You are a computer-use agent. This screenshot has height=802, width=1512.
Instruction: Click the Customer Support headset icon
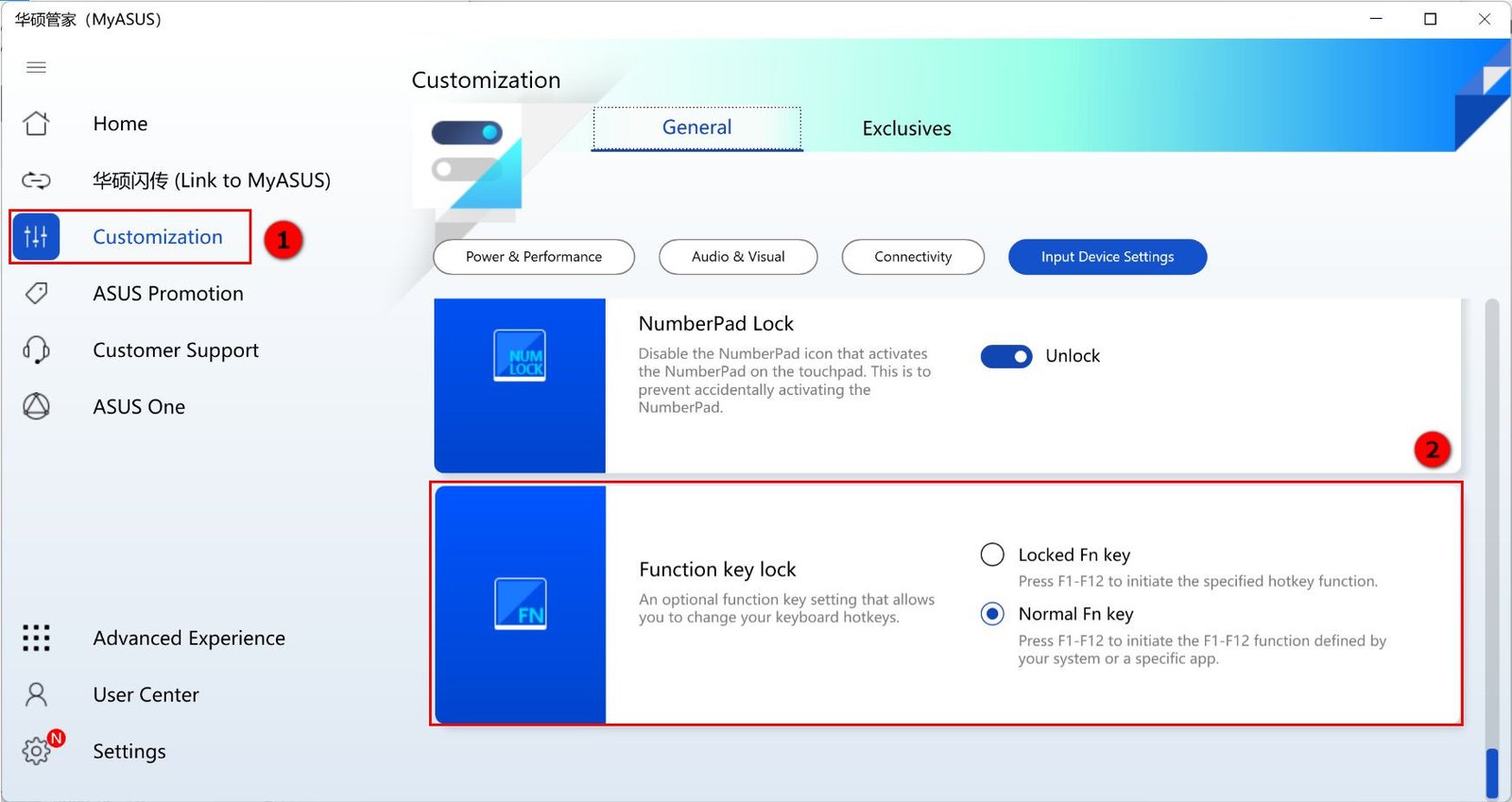[x=36, y=350]
